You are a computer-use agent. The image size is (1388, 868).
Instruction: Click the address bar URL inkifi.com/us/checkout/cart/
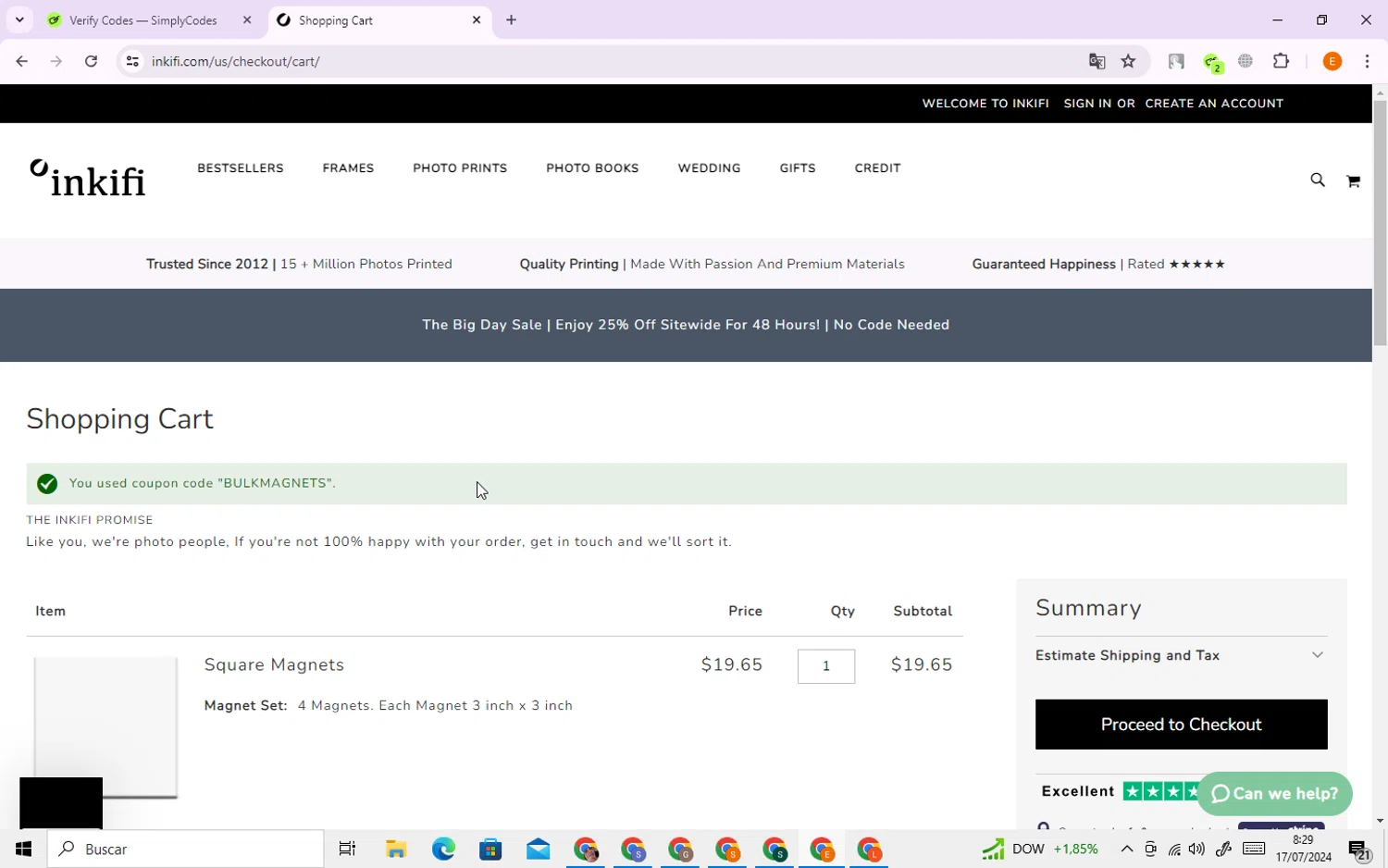click(x=236, y=61)
